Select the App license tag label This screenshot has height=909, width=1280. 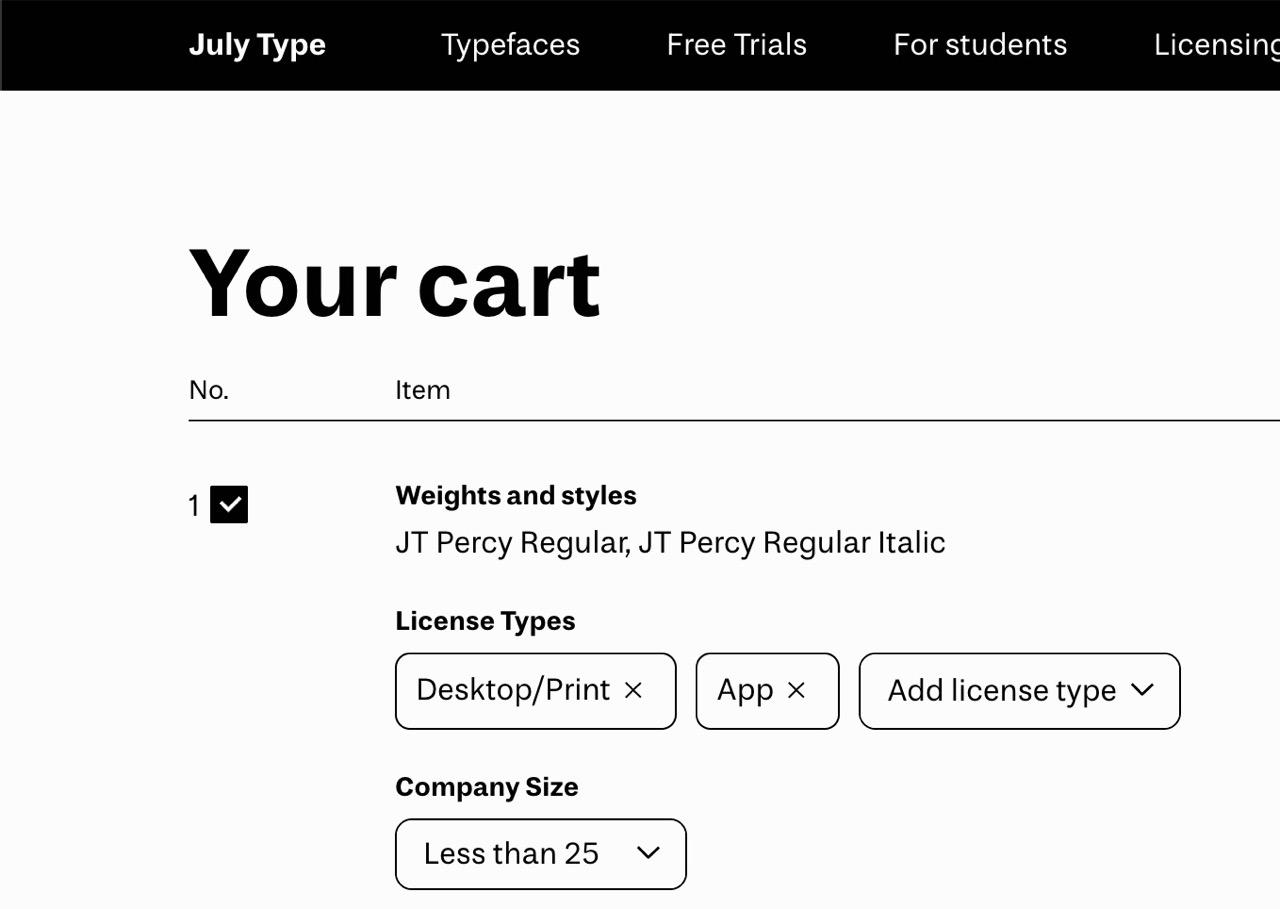(745, 690)
